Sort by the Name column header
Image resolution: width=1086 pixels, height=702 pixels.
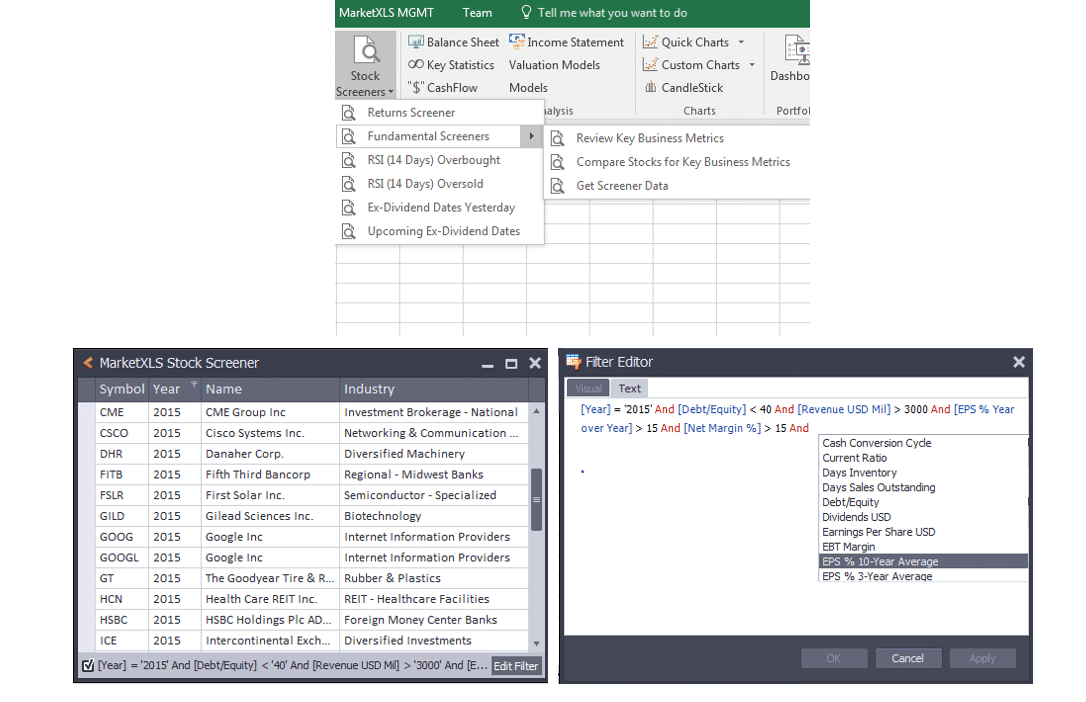270,389
